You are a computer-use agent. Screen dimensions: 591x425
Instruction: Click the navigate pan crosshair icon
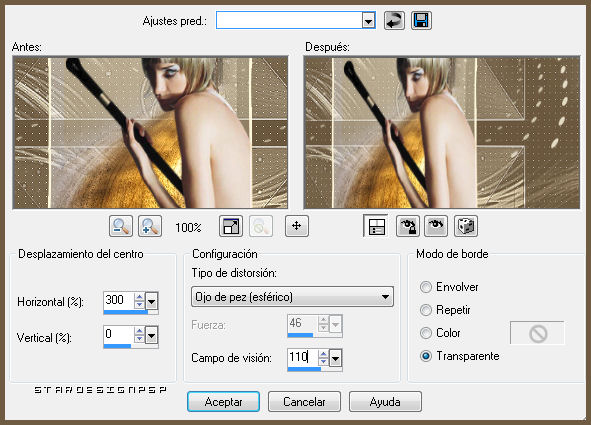point(297,226)
